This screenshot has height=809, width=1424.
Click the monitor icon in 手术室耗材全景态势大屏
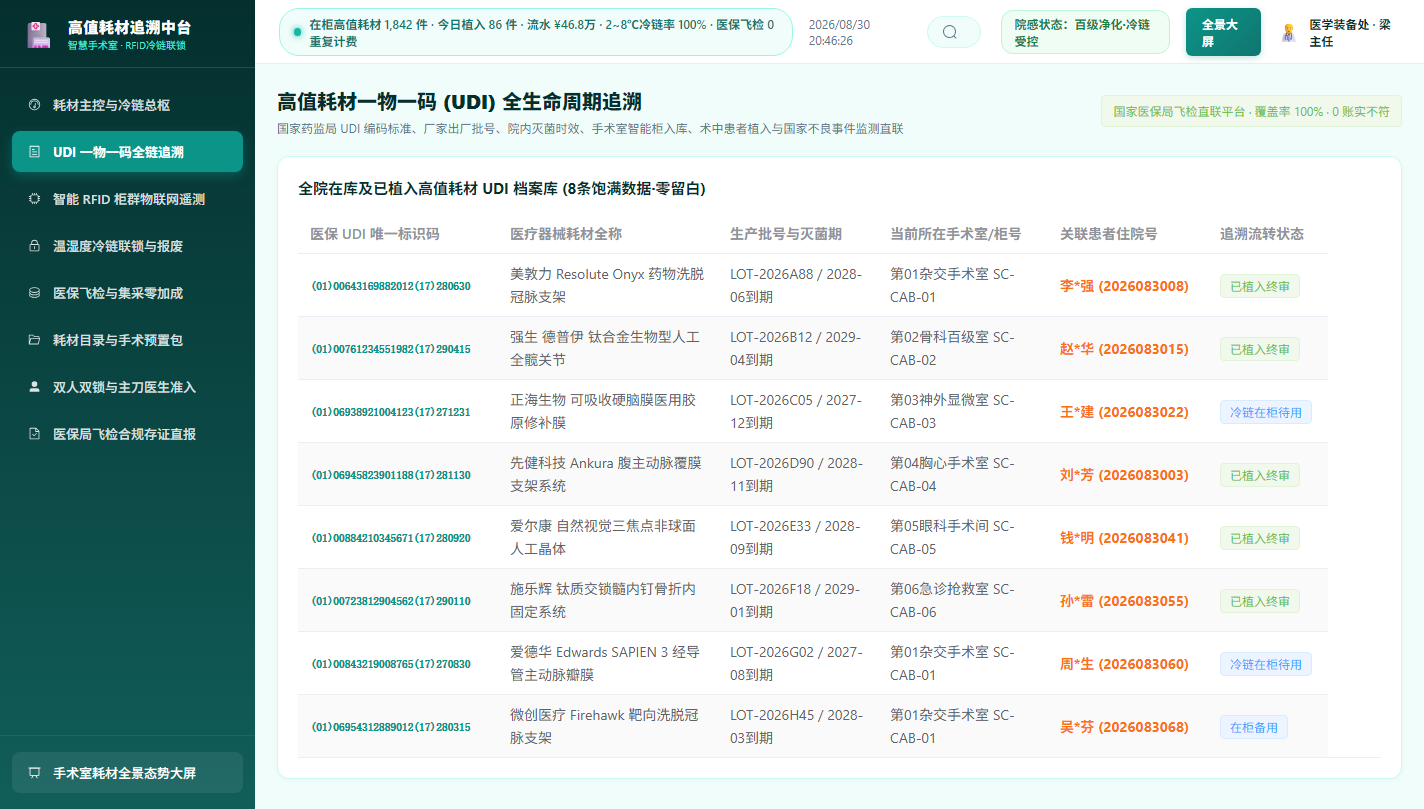(x=34, y=773)
